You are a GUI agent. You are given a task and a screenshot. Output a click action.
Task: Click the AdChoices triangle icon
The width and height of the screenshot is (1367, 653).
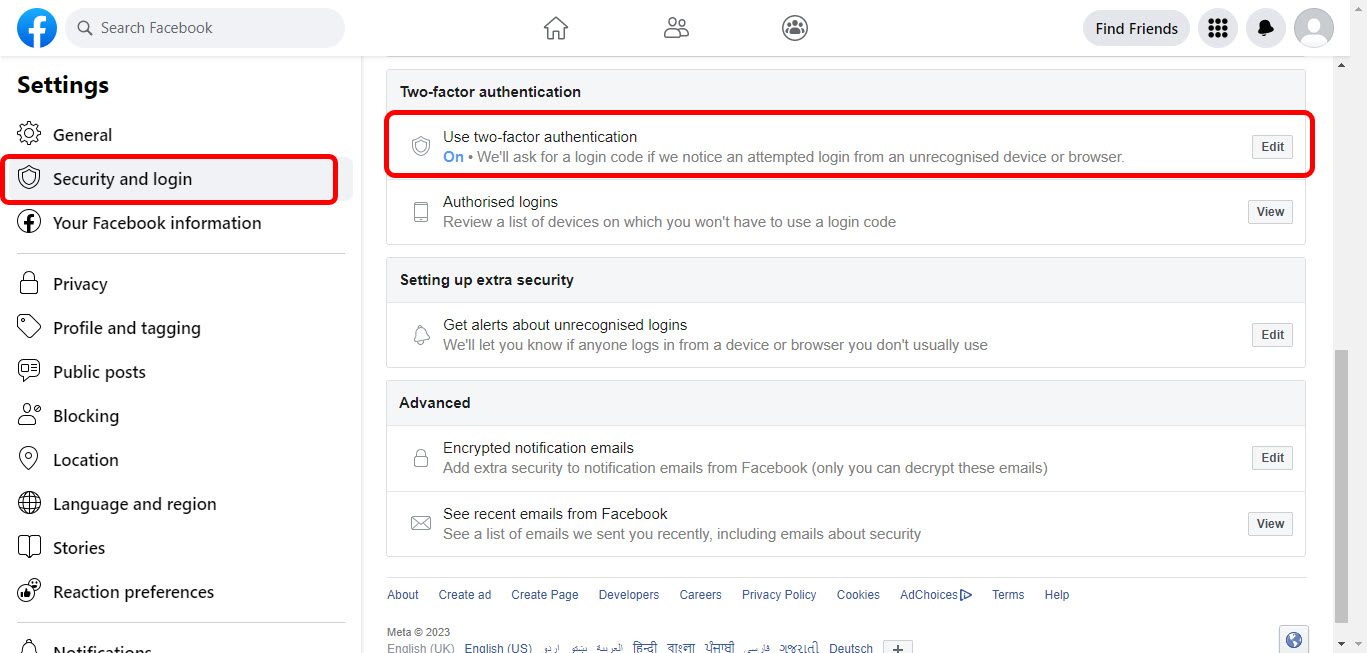click(x=966, y=595)
